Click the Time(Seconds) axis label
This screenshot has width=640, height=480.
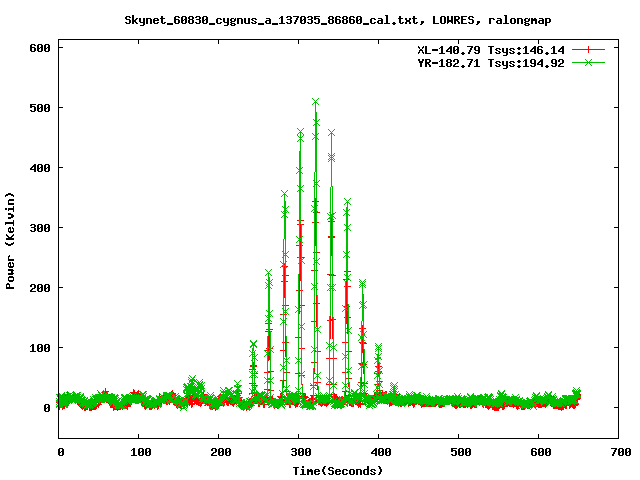pyautogui.click(x=338, y=471)
